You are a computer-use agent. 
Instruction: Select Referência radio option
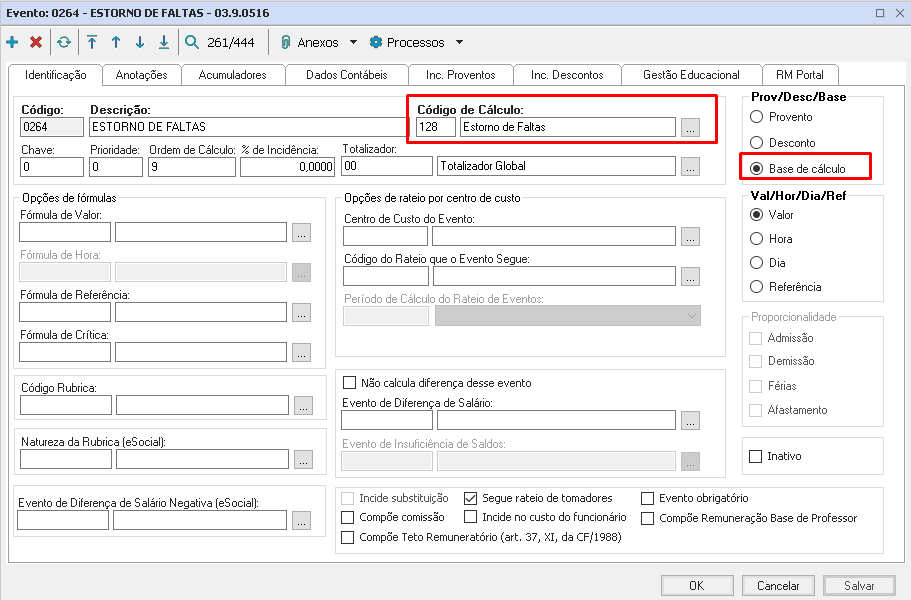click(756, 286)
